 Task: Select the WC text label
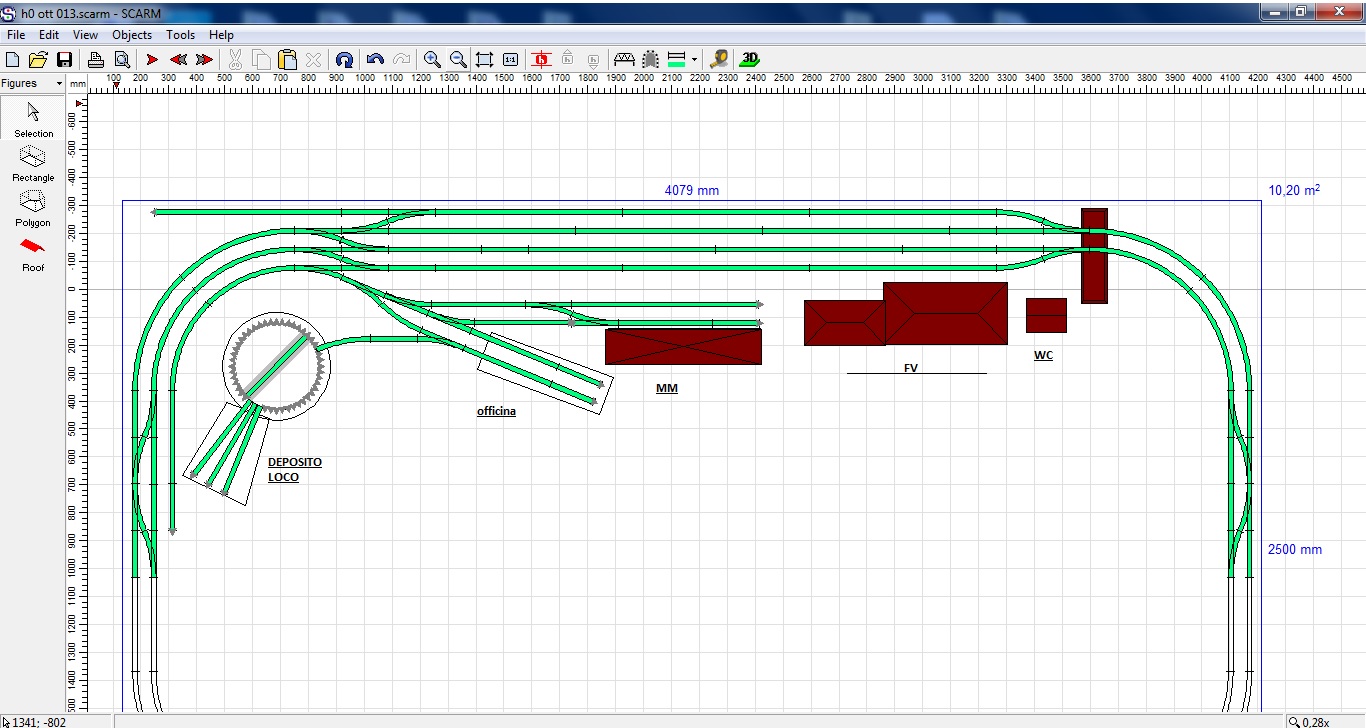(x=1043, y=355)
